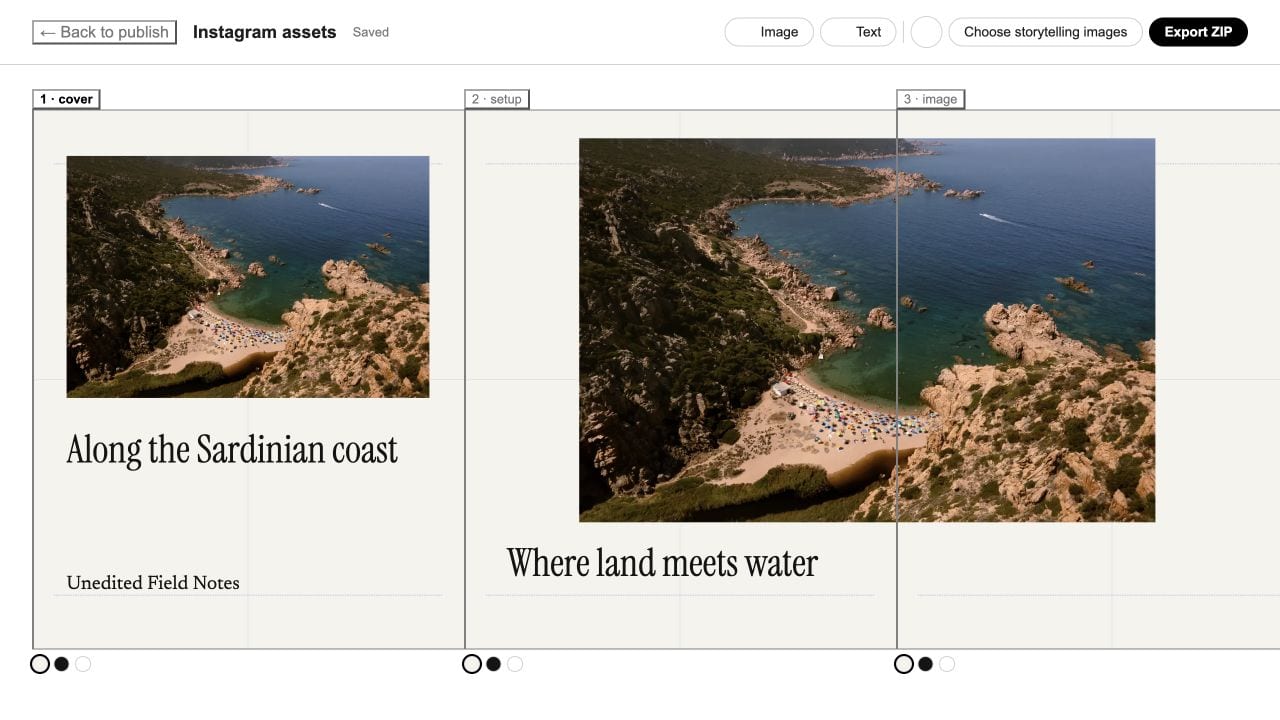
Task: Set black background swatch under slide 3
Action: [926, 664]
